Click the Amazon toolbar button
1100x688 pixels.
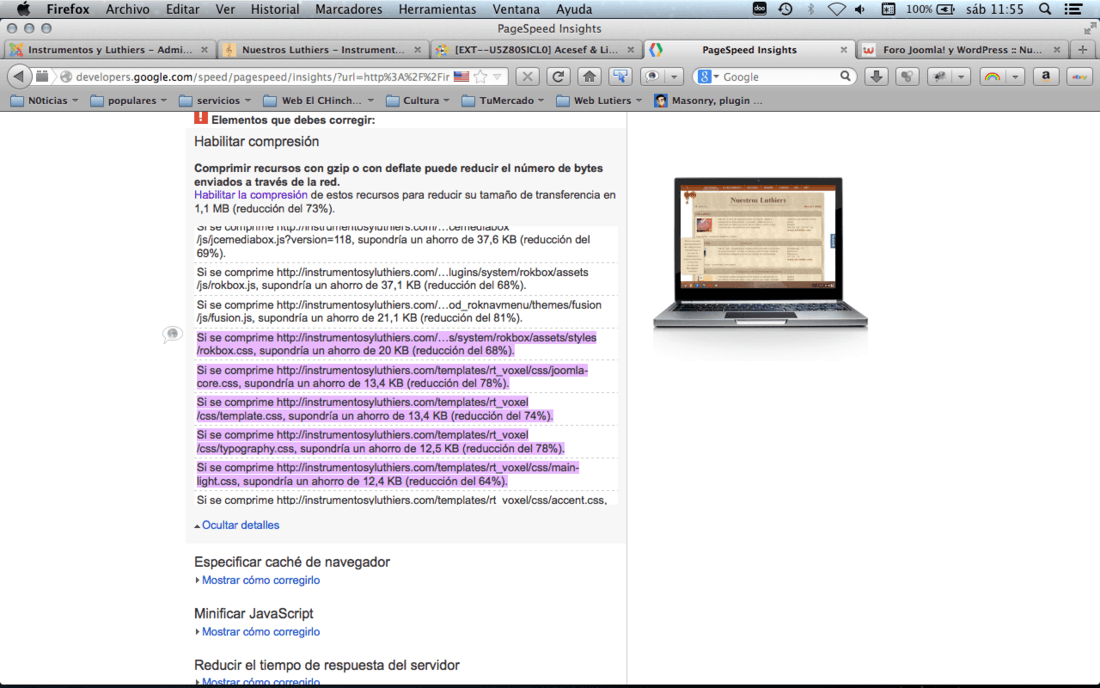pos(1046,76)
